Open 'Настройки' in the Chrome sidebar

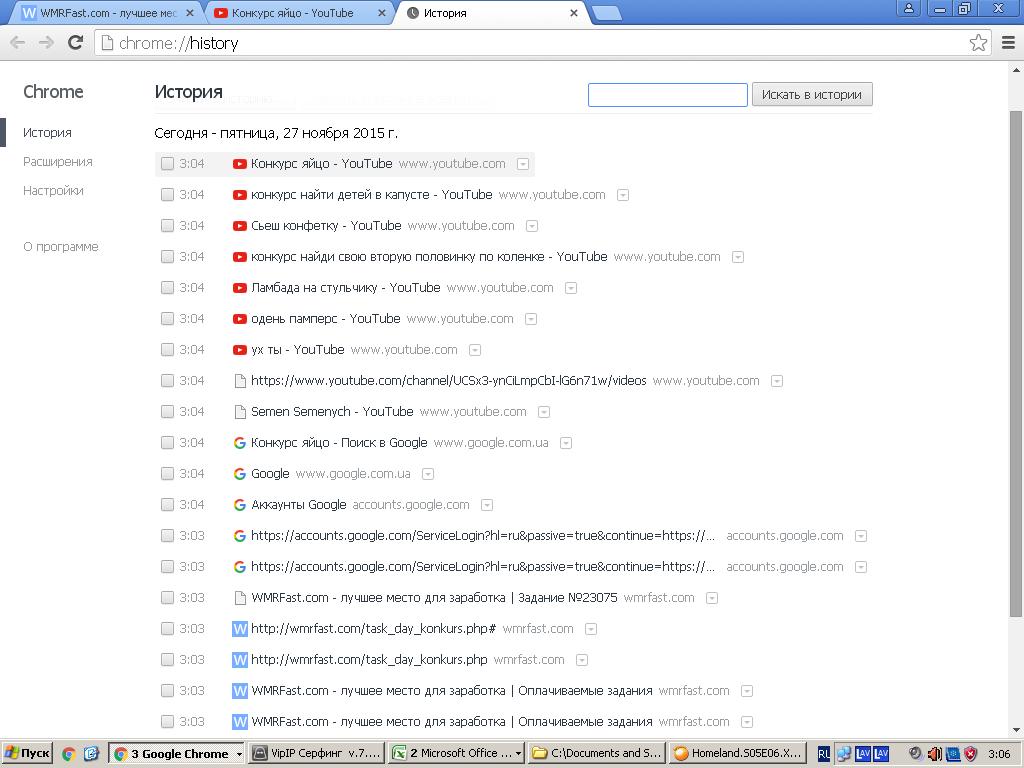coord(53,191)
